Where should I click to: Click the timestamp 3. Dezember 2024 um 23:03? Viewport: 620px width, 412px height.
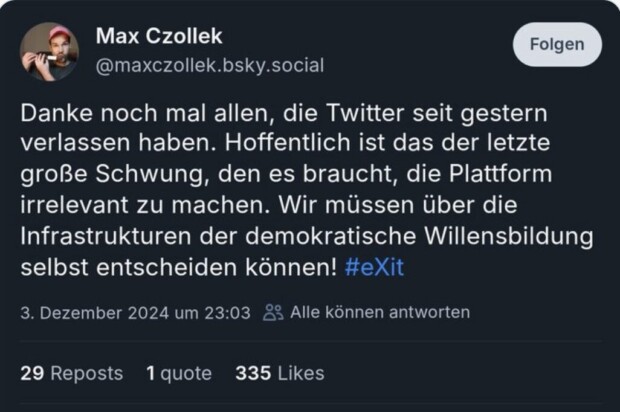pos(135,312)
